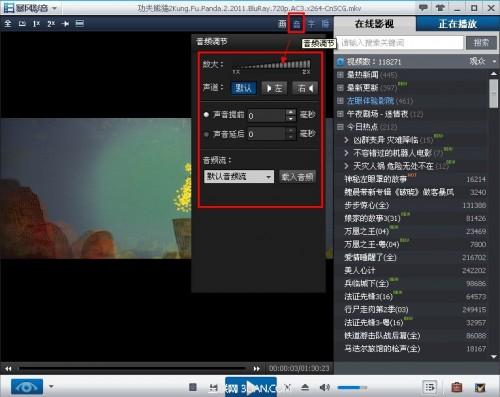Set video size to 2x

(x=51, y=24)
